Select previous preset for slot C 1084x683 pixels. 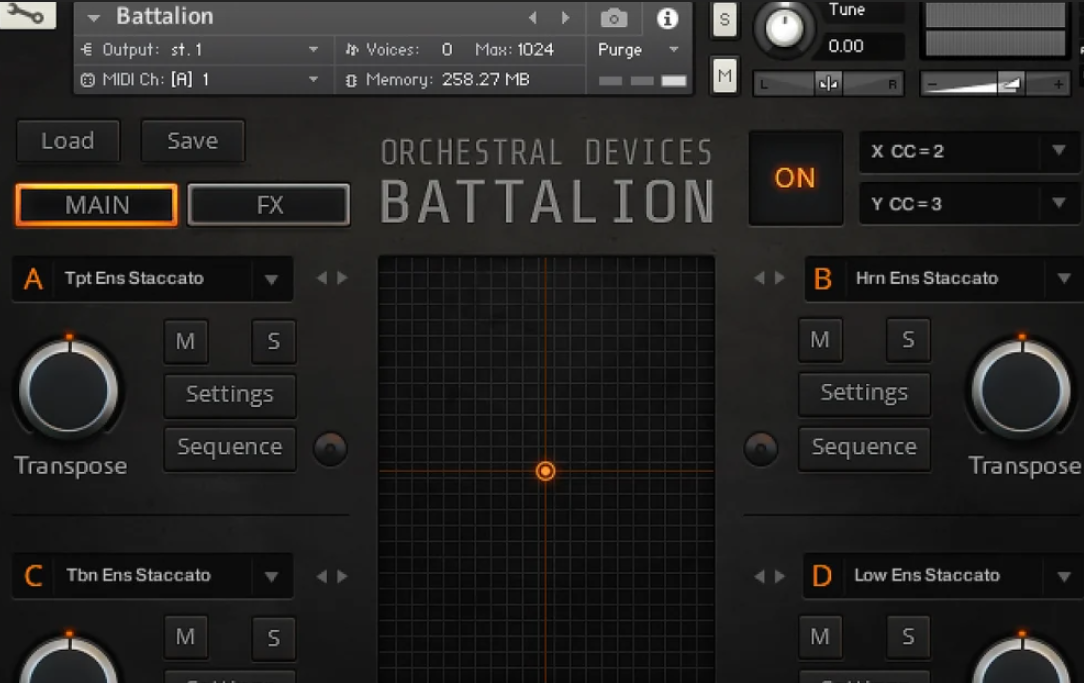[x=321, y=576]
